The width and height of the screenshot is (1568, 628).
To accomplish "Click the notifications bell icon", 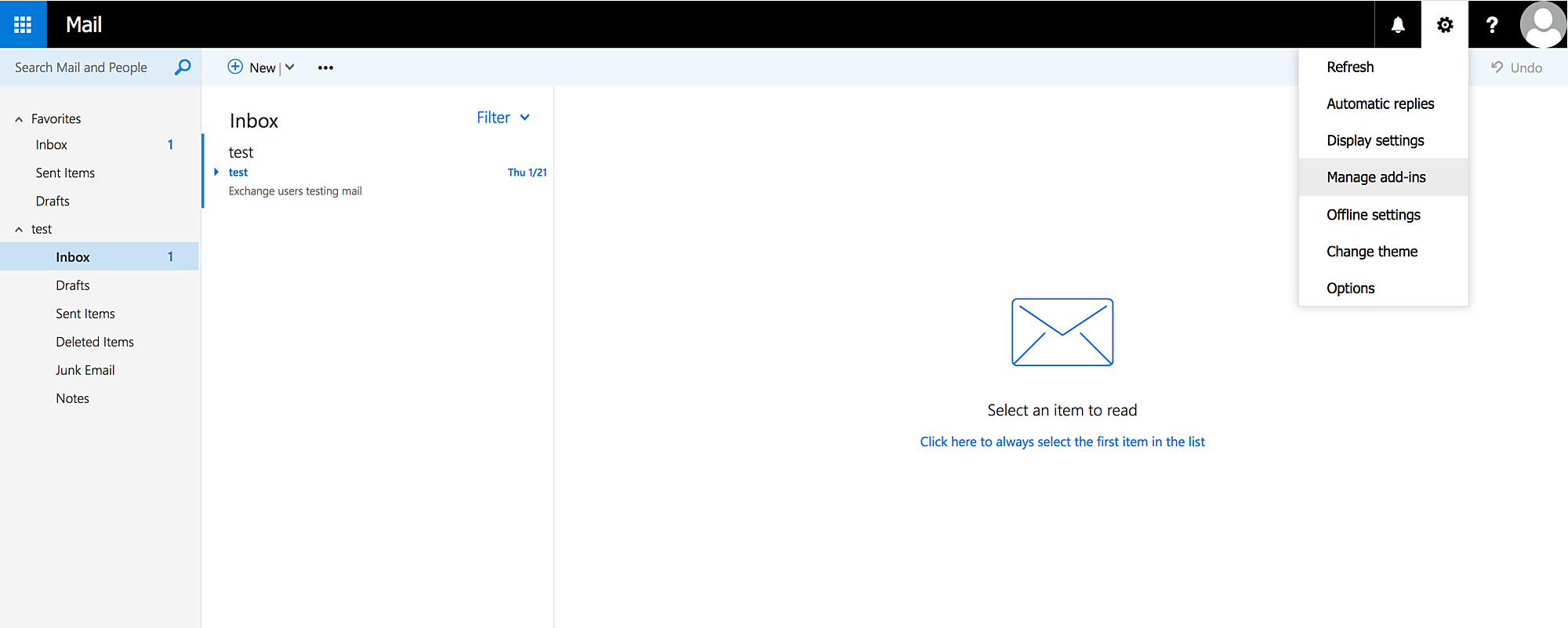I will point(1398,25).
